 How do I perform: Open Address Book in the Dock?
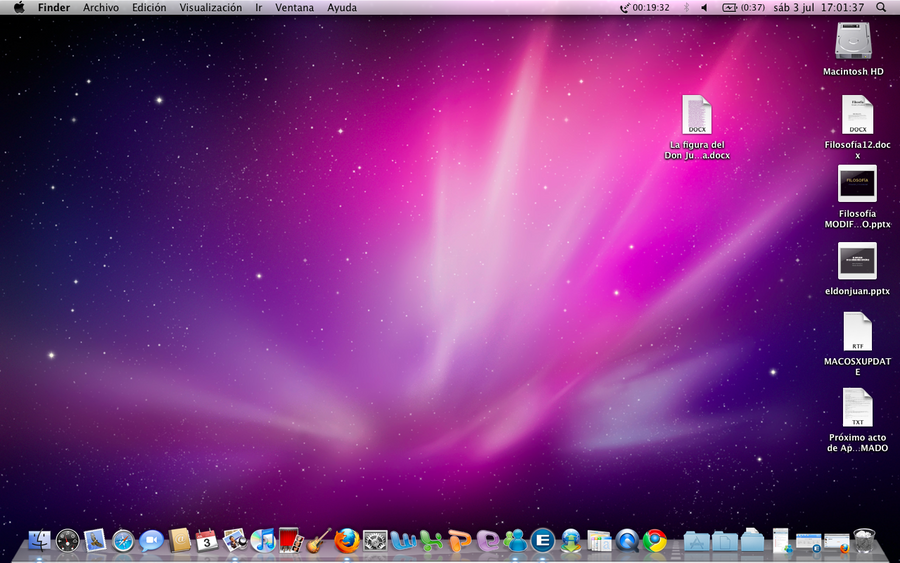(x=179, y=541)
